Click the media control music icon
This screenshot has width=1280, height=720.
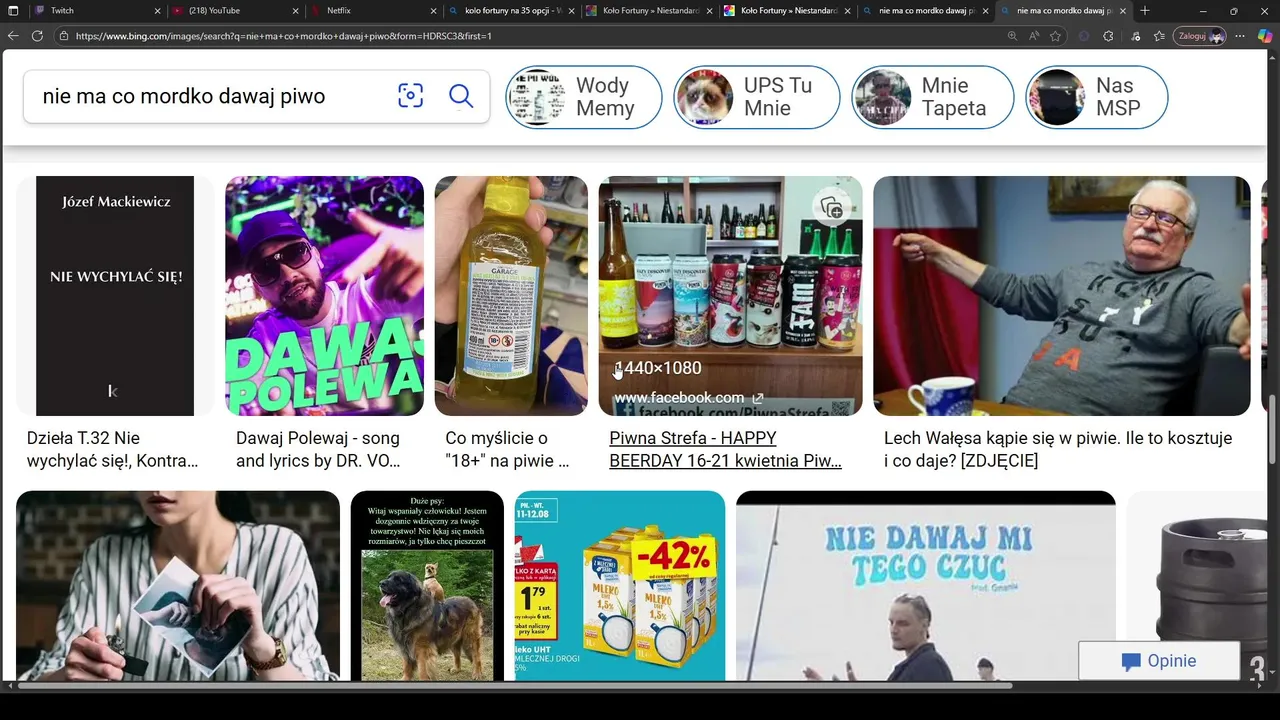click(x=1135, y=36)
